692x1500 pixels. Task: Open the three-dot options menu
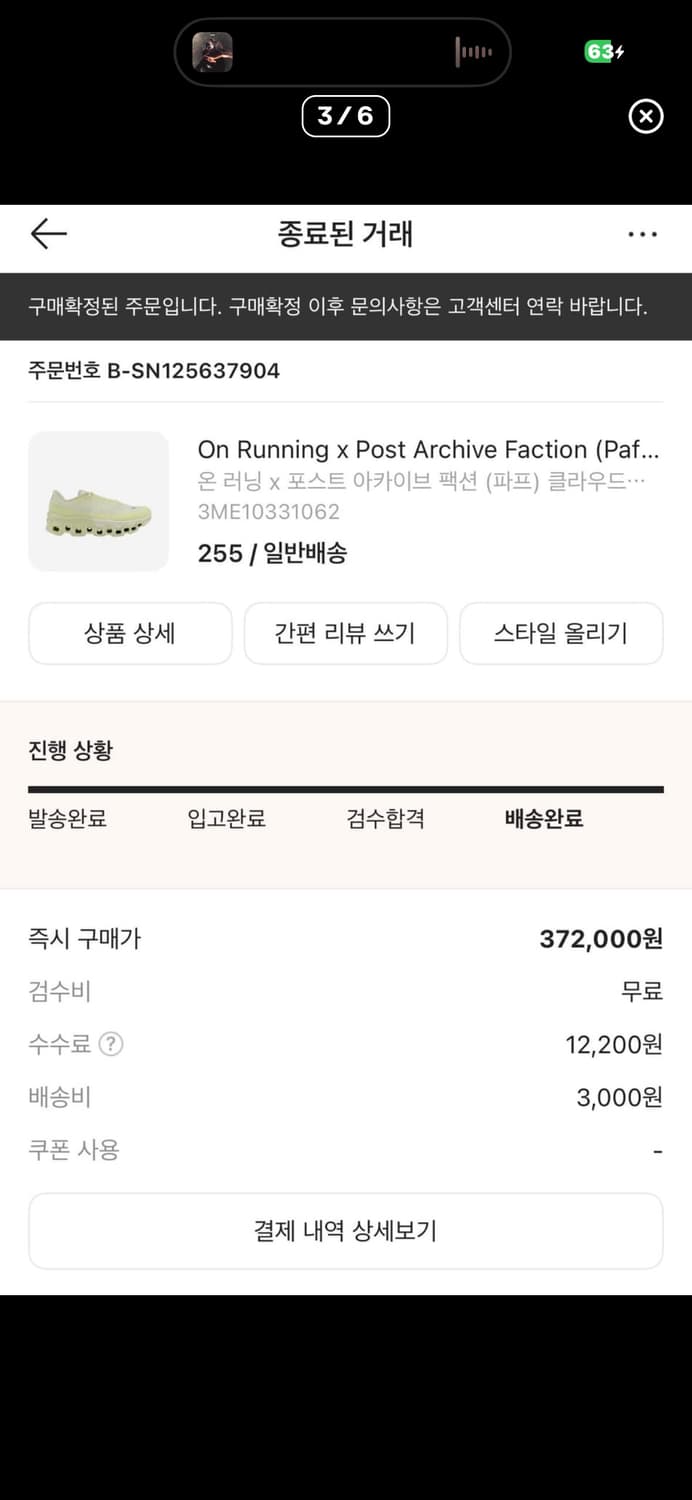(x=643, y=233)
